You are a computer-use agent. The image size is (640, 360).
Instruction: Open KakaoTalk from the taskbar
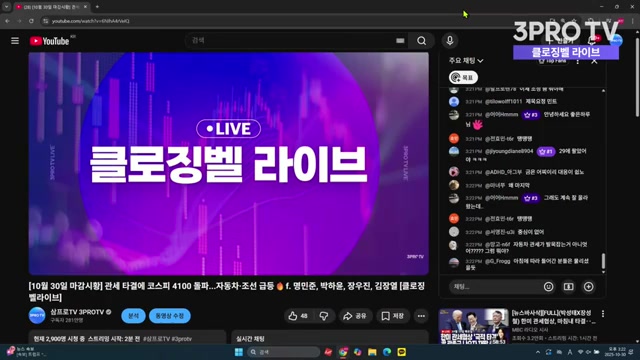(x=402, y=352)
